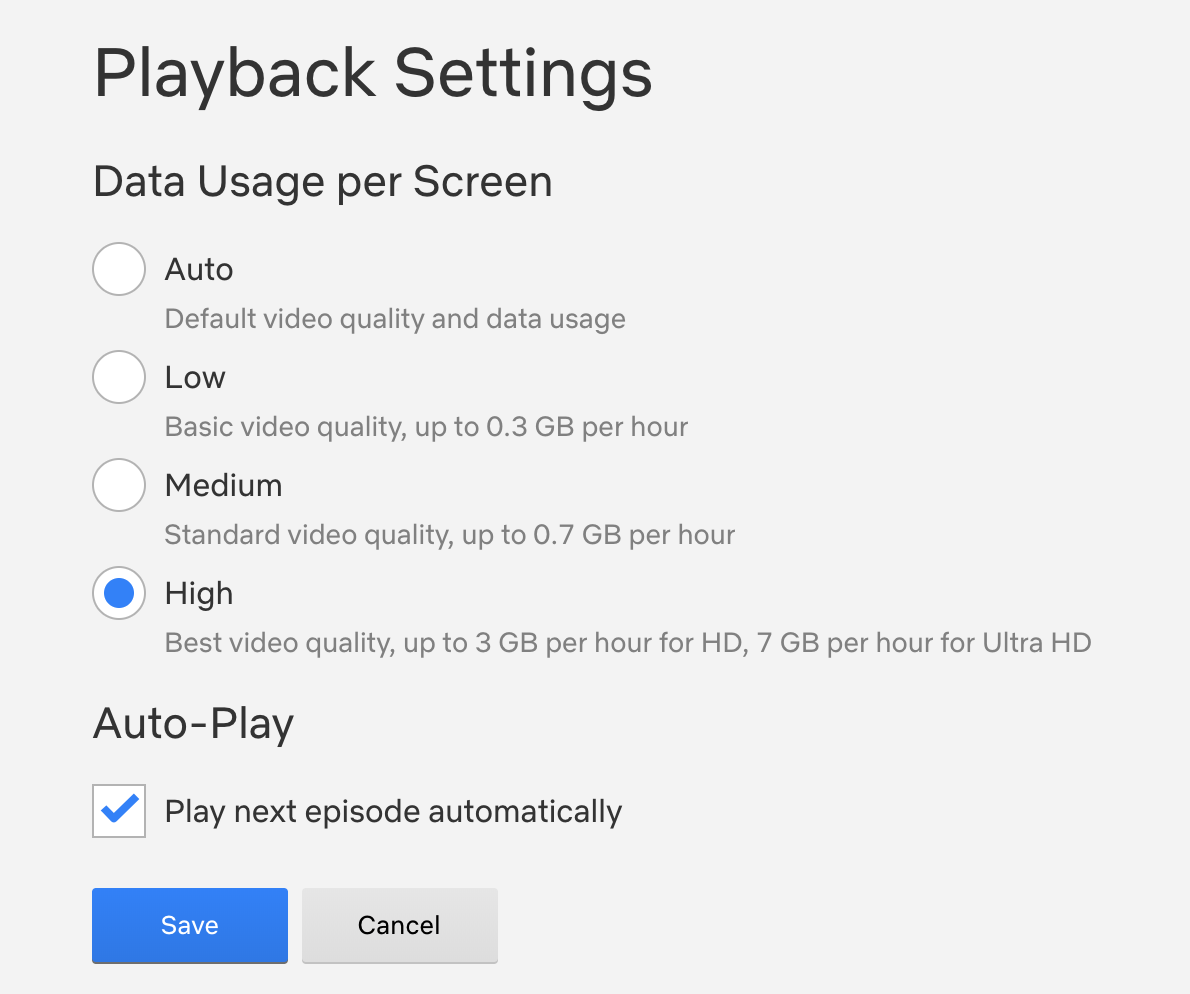This screenshot has height=994, width=1190.
Task: Select the Auto data usage radio button
Action: point(119,268)
